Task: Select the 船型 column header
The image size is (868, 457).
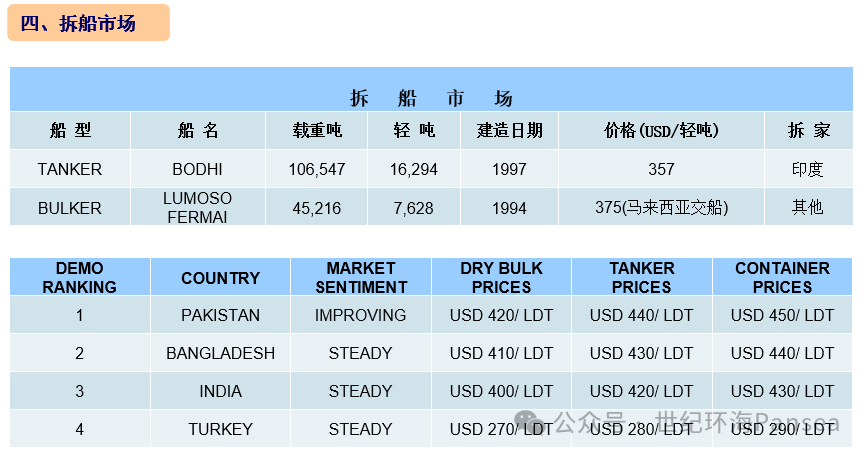Action: (70, 131)
